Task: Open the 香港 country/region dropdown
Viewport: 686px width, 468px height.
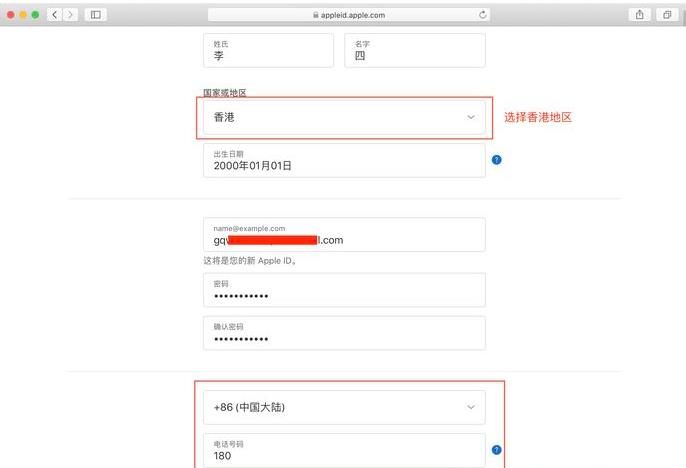Action: (x=344, y=117)
